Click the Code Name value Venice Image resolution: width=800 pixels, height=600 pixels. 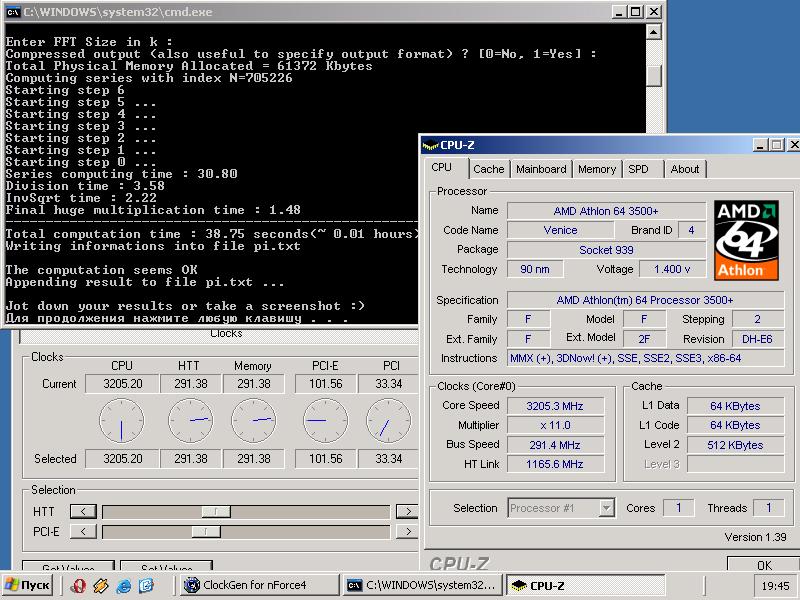click(x=560, y=230)
